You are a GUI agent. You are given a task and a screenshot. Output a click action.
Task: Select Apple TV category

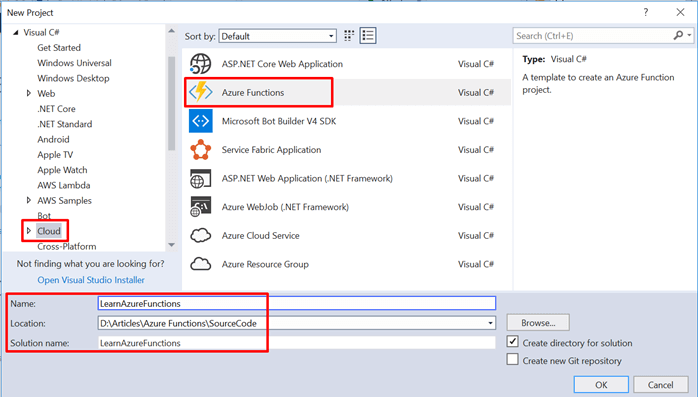[x=55, y=155]
